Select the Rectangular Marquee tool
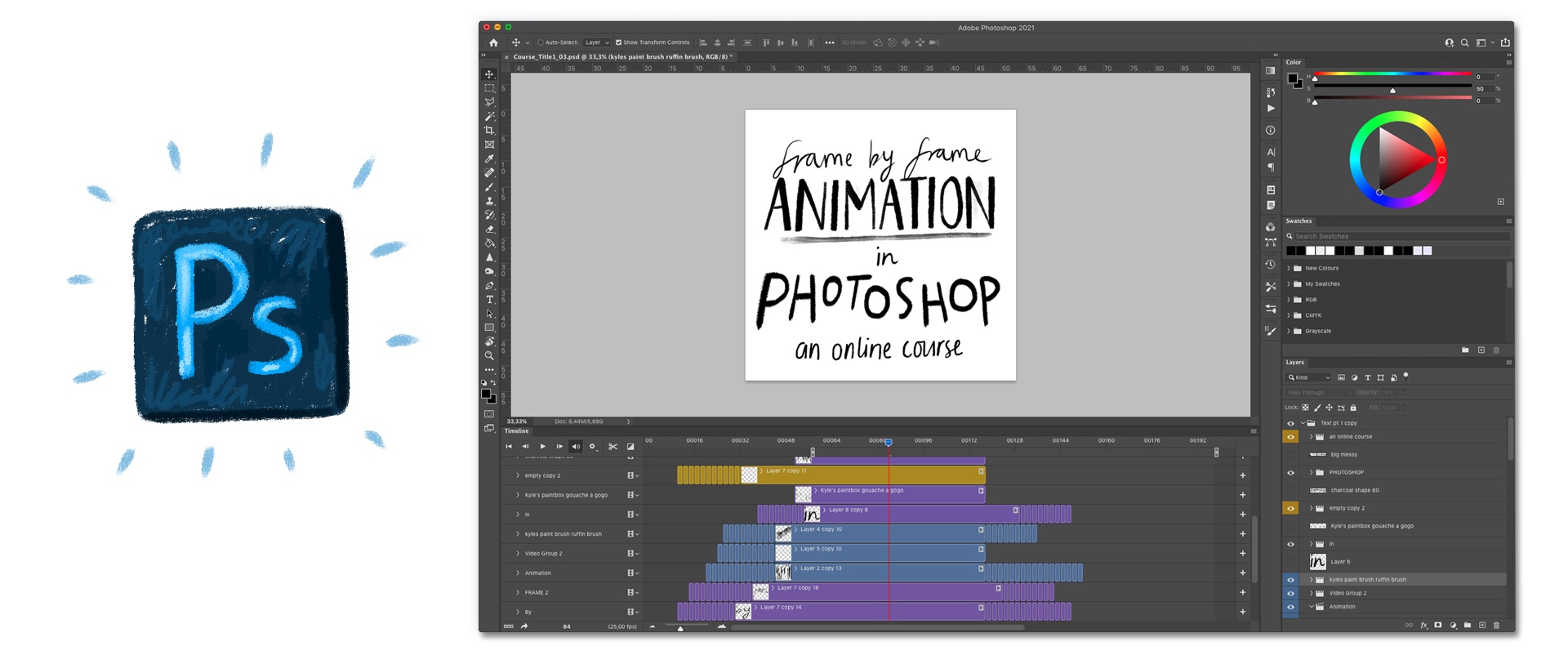 coord(489,88)
